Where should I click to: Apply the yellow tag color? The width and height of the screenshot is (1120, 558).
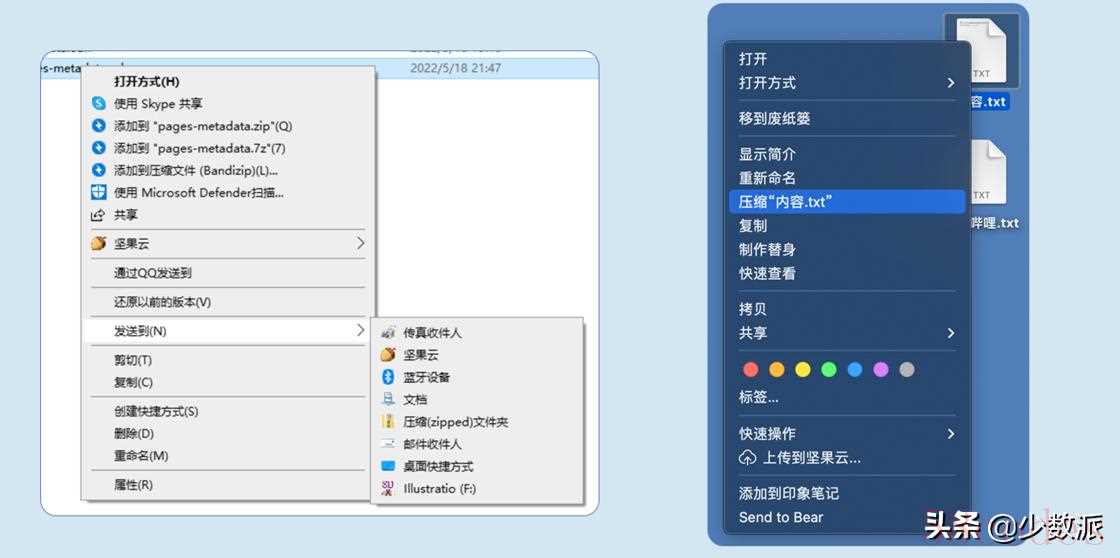(803, 369)
